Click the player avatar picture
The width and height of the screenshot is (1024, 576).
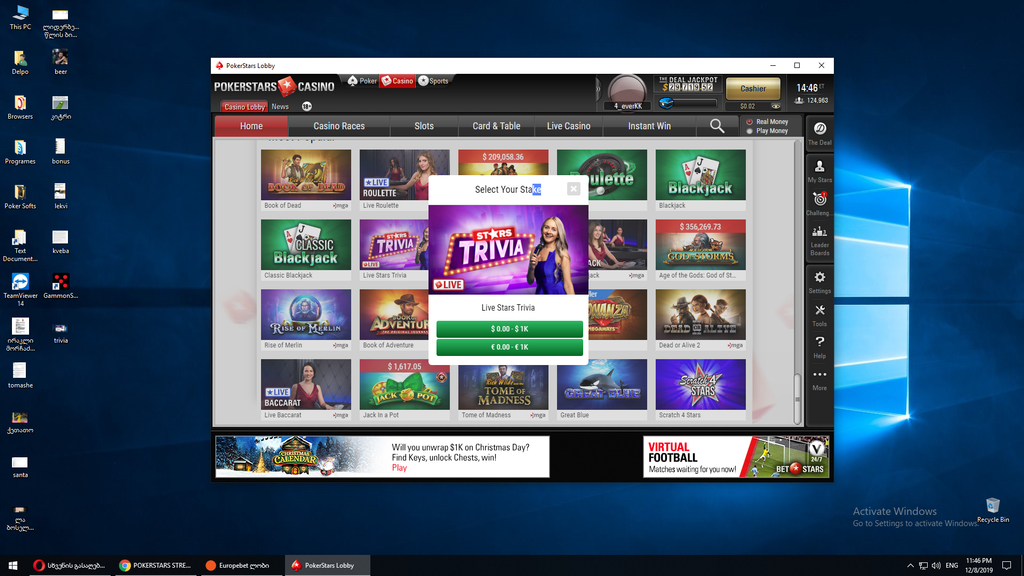627,90
